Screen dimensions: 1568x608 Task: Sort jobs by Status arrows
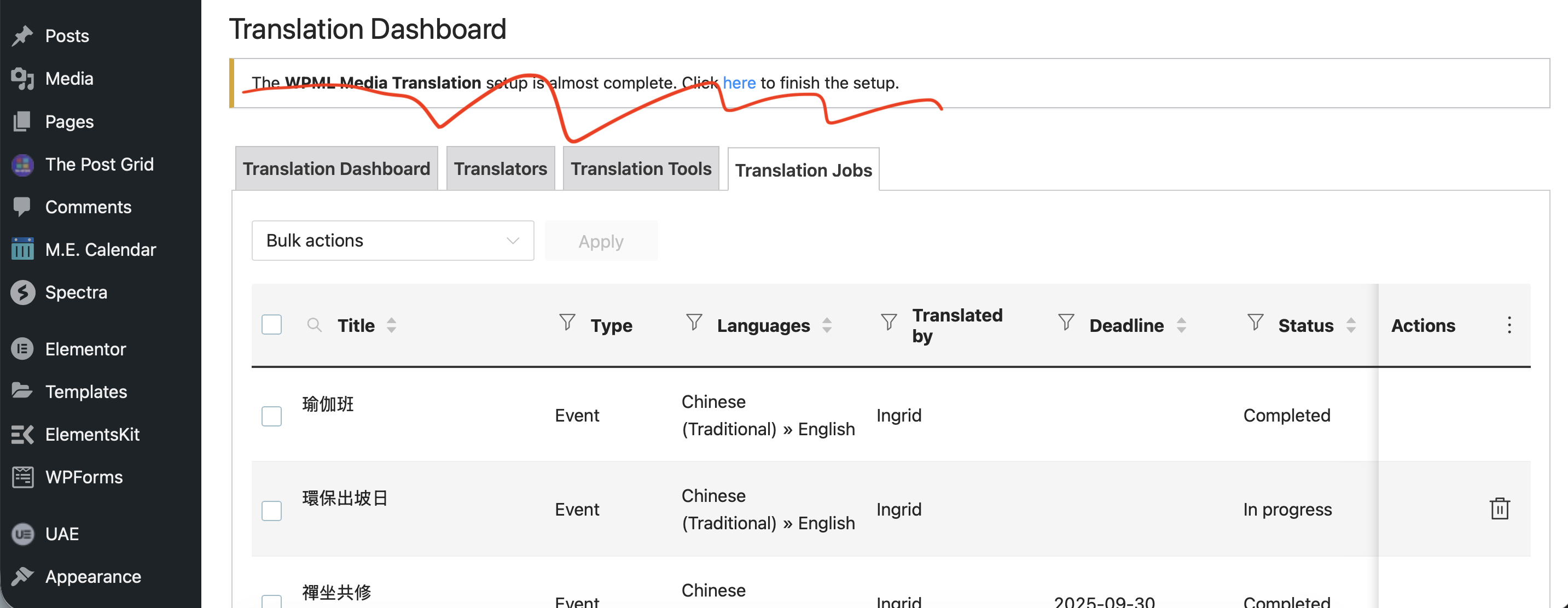[x=1351, y=325]
